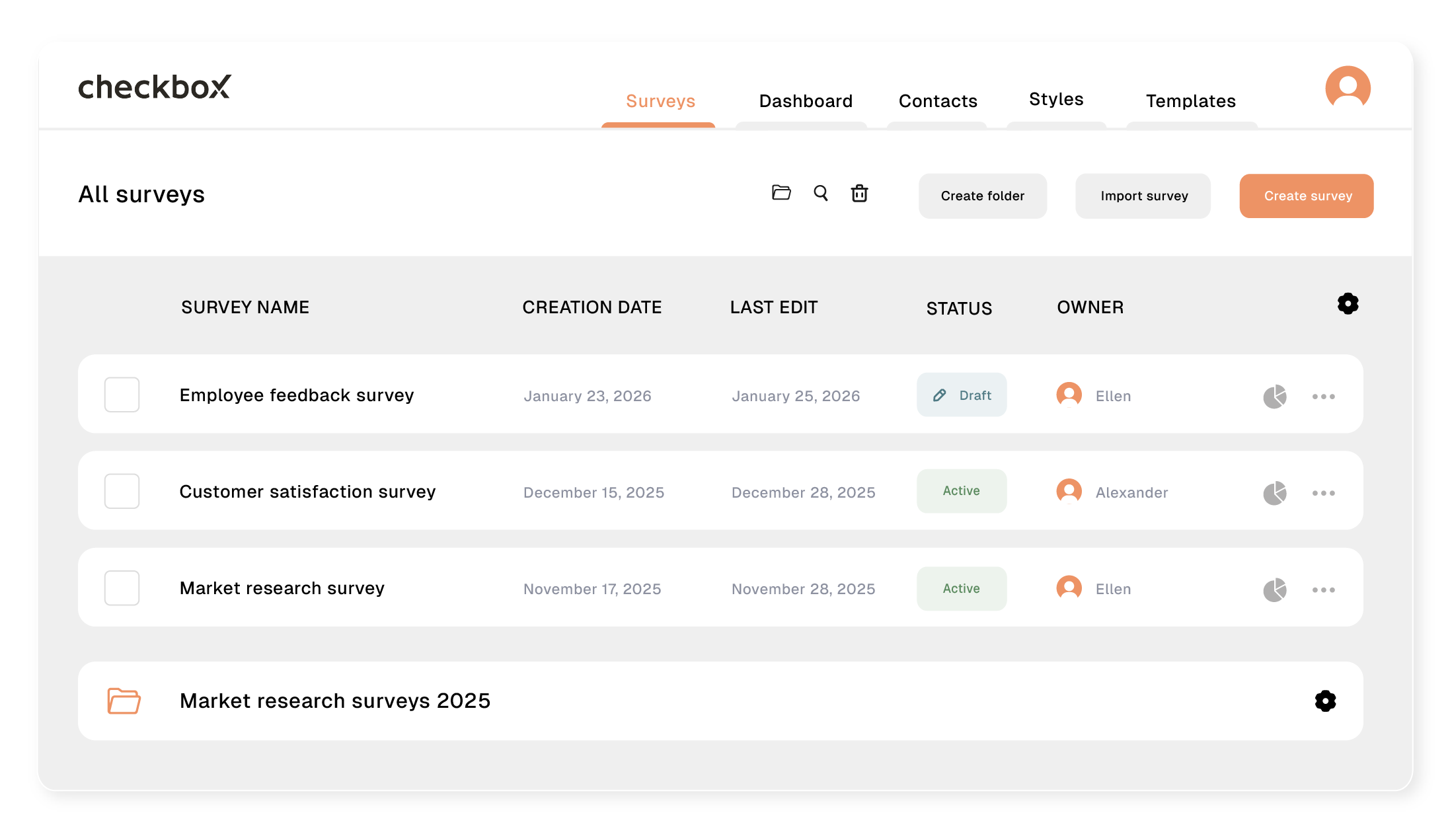This screenshot has width=1450, height=840.
Task: Switch to the Dashboard tab
Action: [805, 101]
